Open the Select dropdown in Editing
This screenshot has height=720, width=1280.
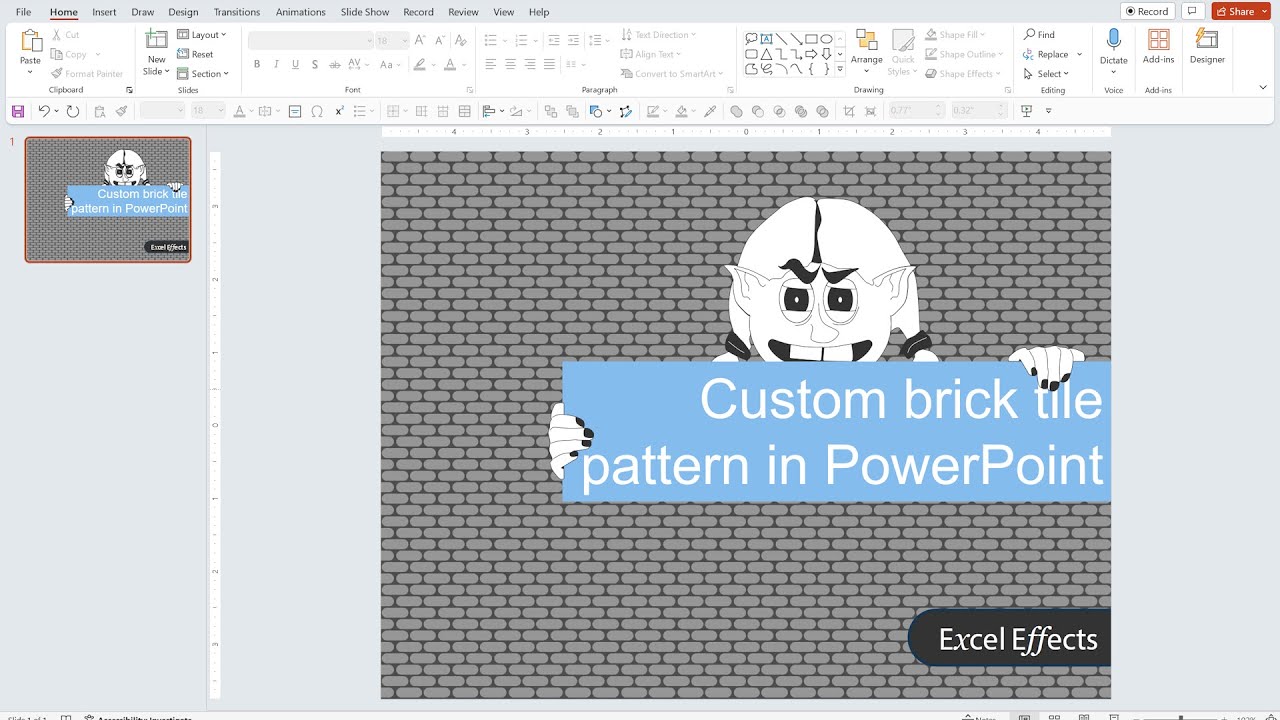click(1046, 74)
